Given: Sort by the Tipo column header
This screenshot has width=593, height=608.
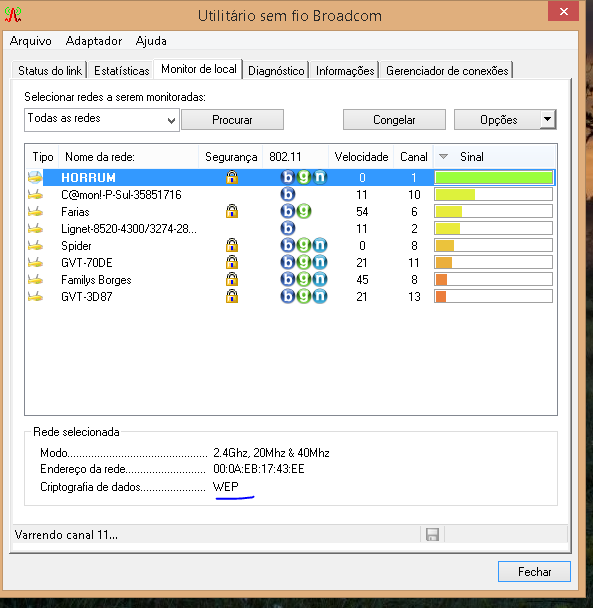Looking at the screenshot, I should 42,157.
